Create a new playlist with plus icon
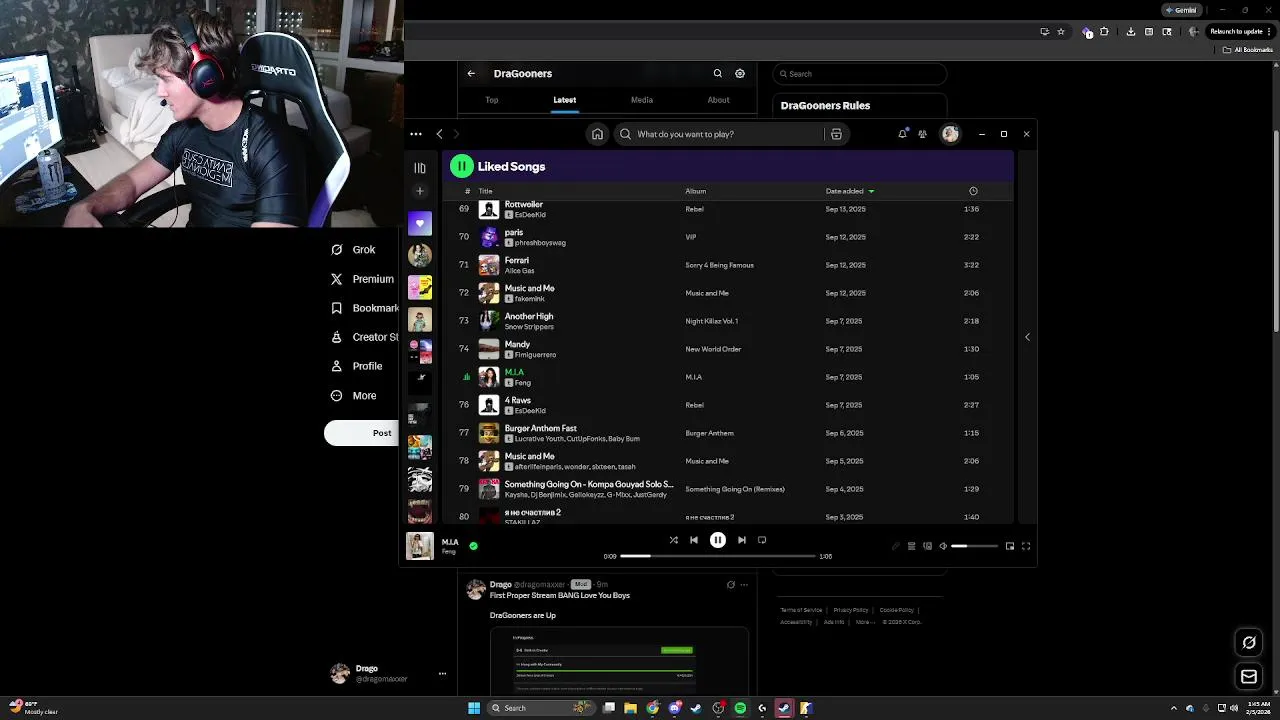 click(420, 191)
